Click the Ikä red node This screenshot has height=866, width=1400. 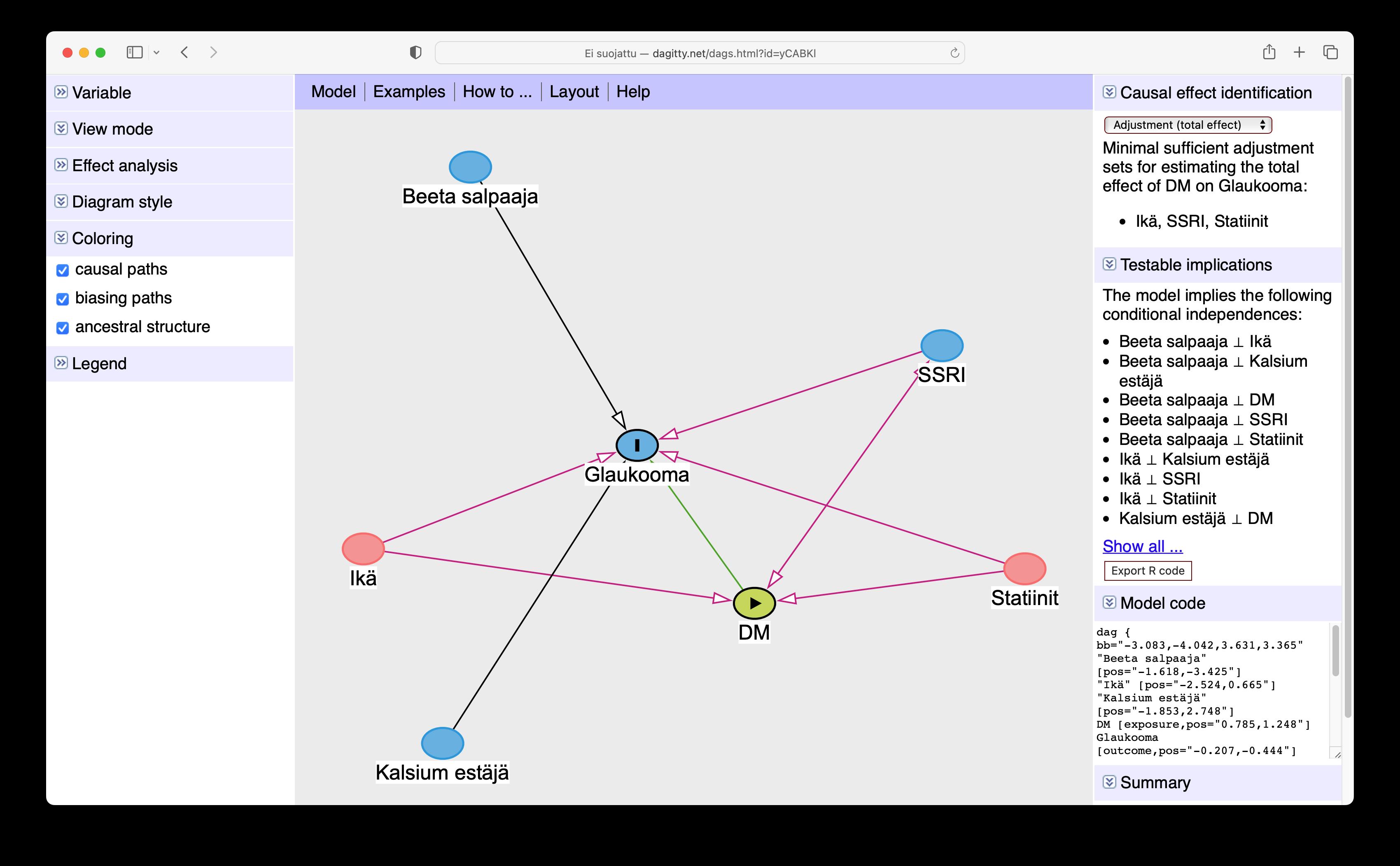[x=363, y=549]
